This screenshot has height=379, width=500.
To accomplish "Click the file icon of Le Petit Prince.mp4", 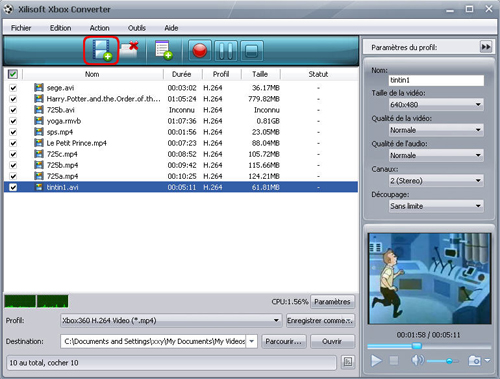I will [39, 143].
